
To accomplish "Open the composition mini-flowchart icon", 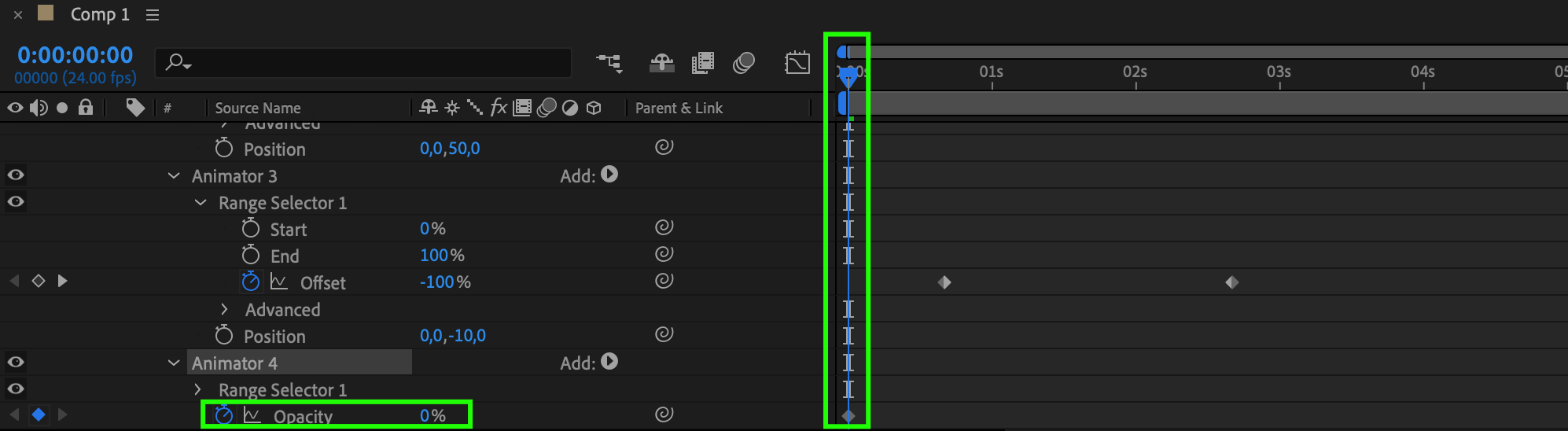I will click(609, 63).
